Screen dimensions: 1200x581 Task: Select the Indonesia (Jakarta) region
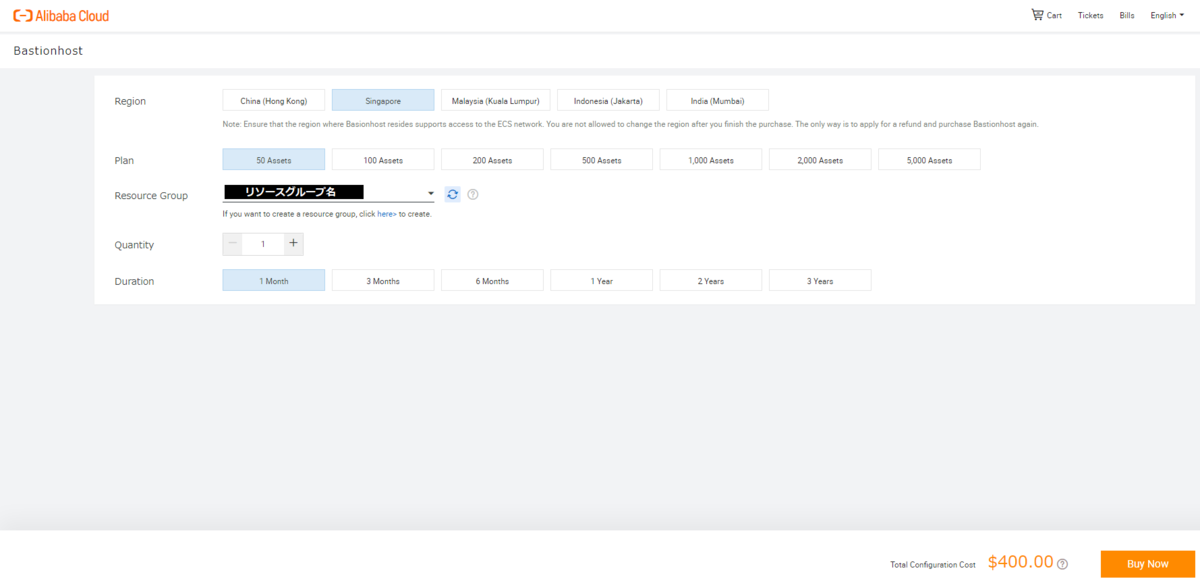click(x=608, y=100)
